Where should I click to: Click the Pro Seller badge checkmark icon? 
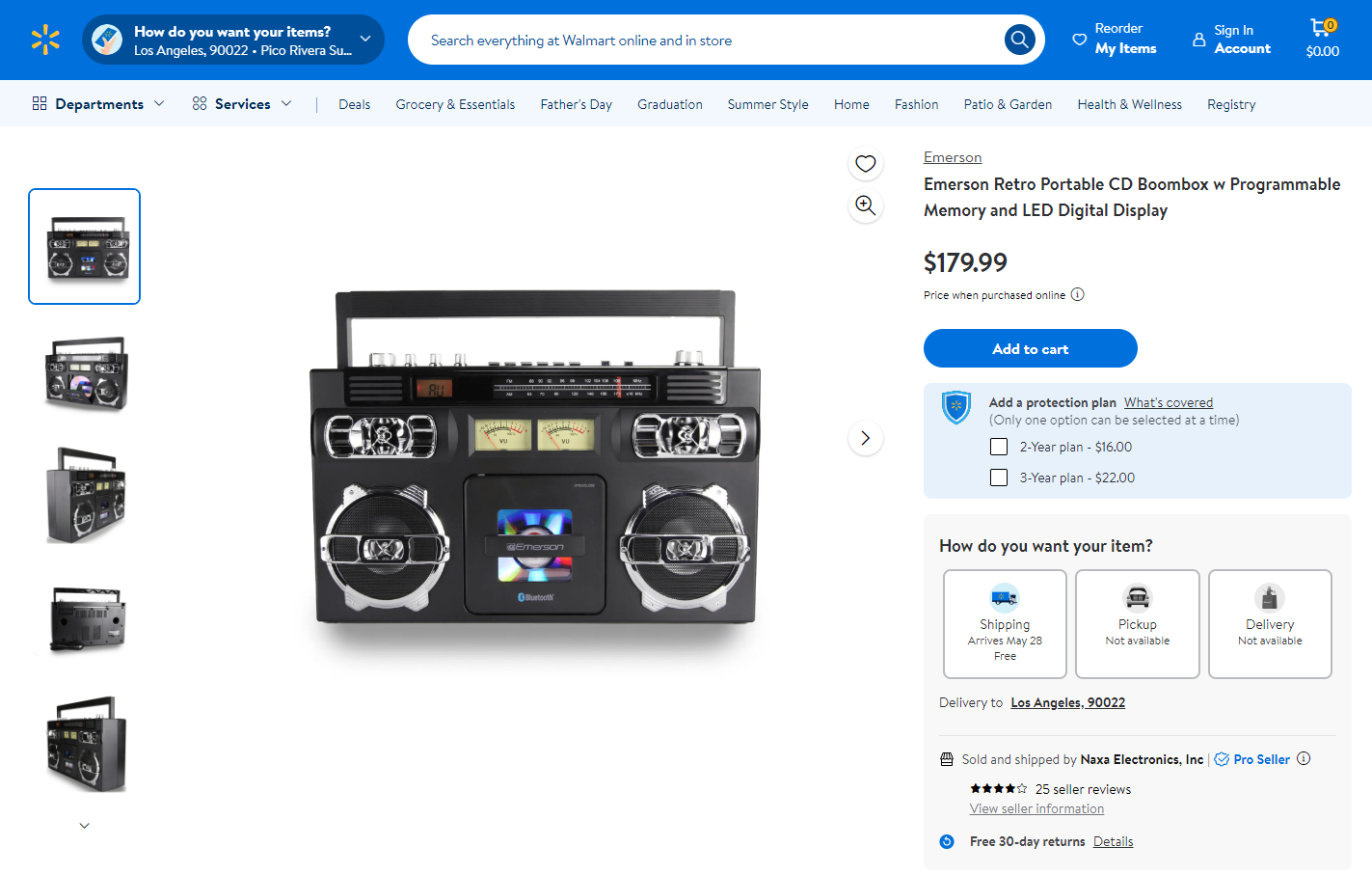[x=1222, y=759]
